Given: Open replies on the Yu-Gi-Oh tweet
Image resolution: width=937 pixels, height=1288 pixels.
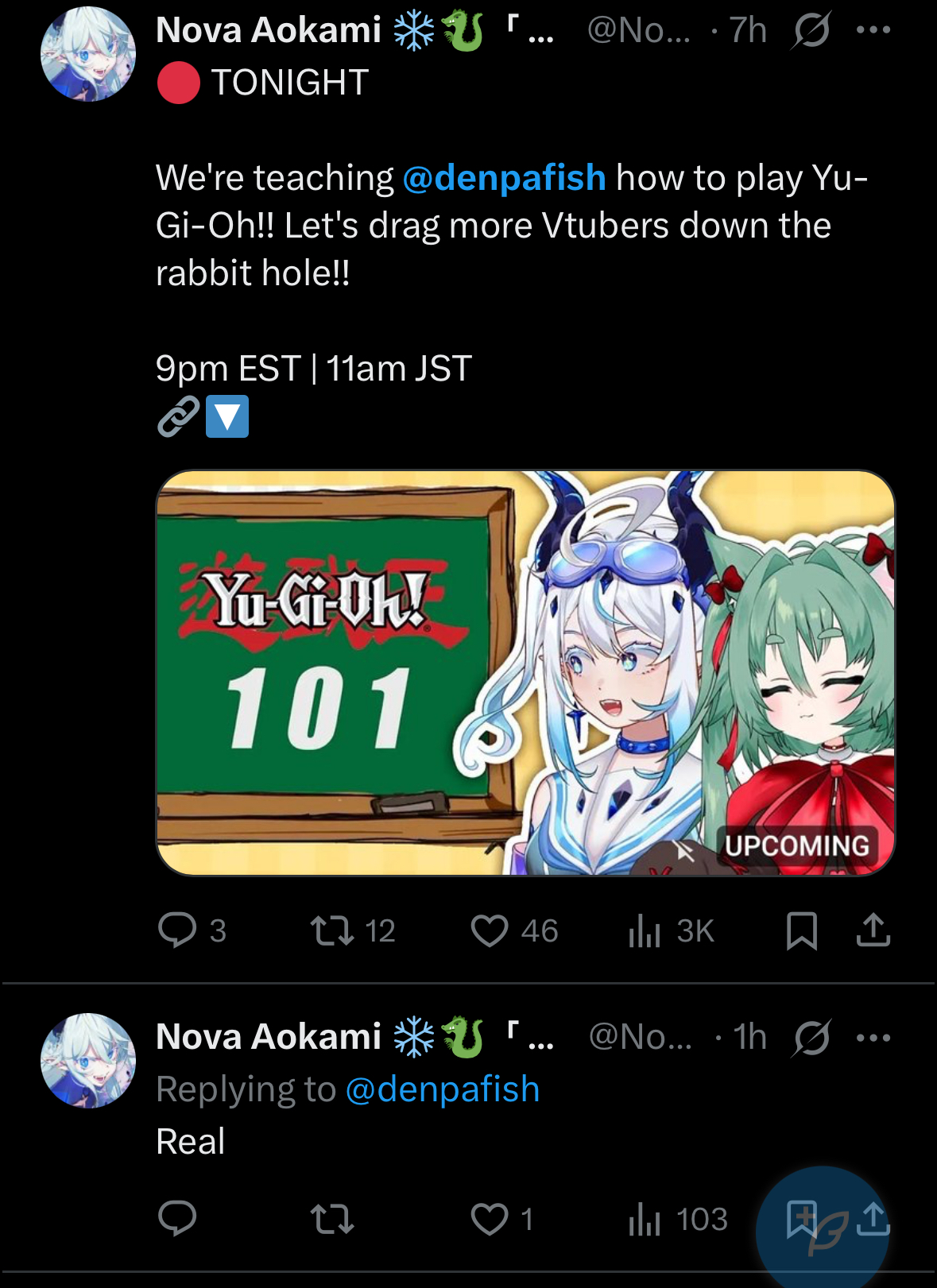Looking at the screenshot, I should point(192,930).
